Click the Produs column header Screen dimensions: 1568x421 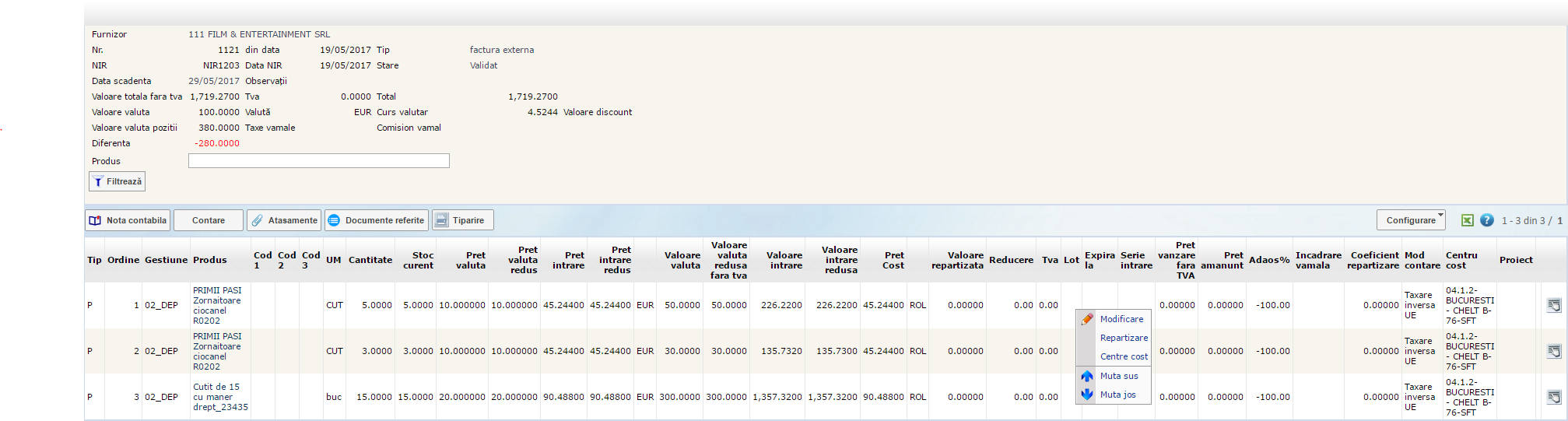tap(210, 260)
